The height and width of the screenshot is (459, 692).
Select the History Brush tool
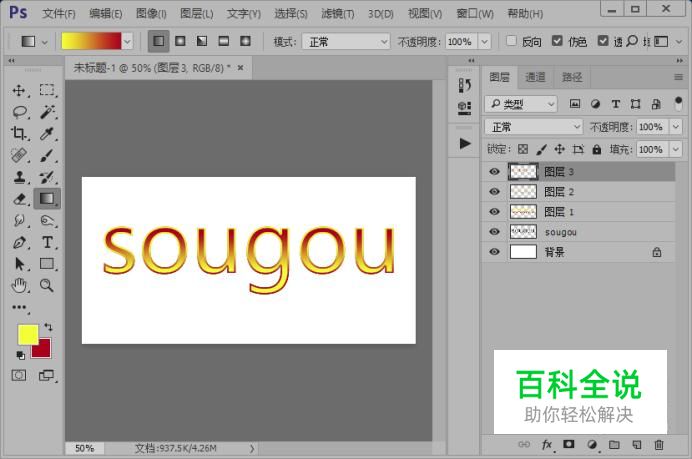click(x=47, y=177)
